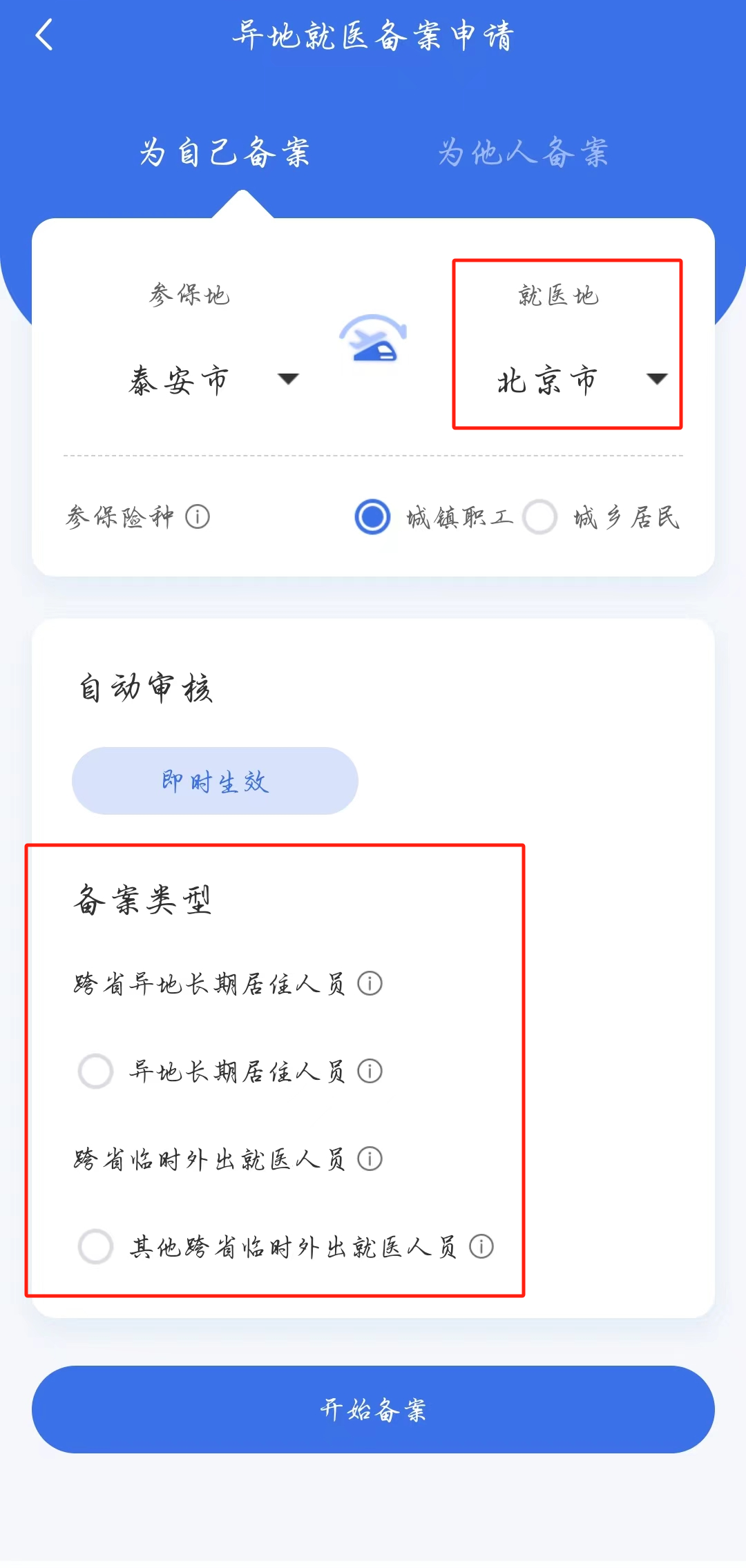This screenshot has height=1568, width=746.
Task: Tap 北京市 city name under 就医地
Action: click(547, 380)
